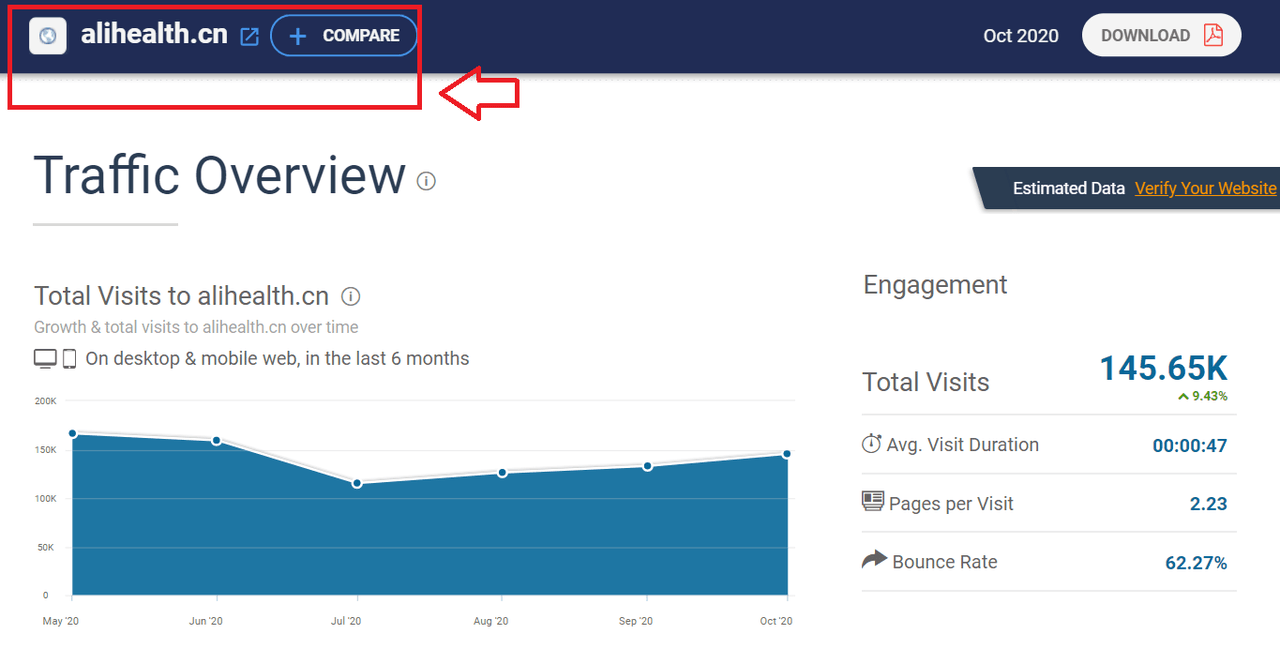Click the 200K y-axis label

46,402
